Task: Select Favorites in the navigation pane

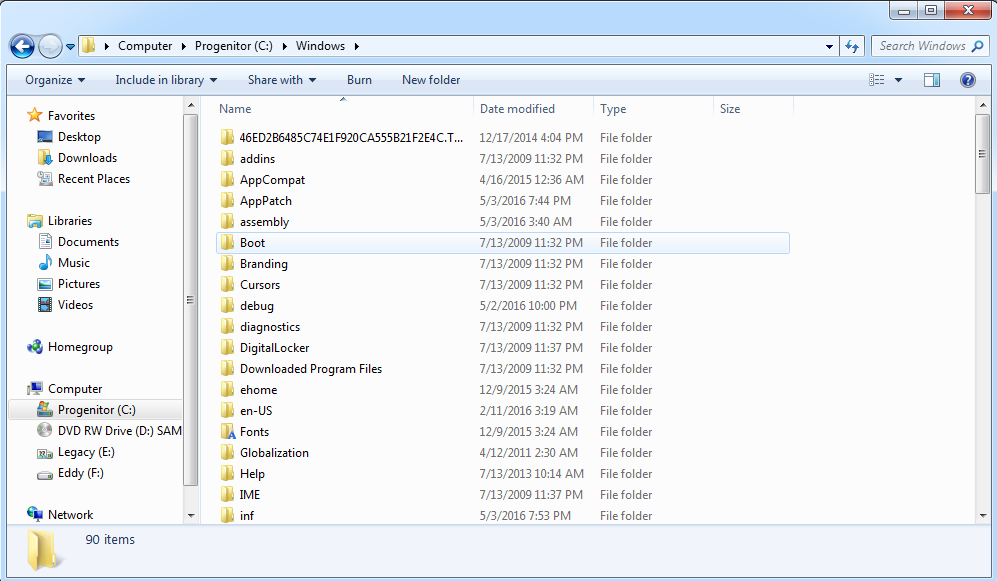Action: click(x=71, y=116)
